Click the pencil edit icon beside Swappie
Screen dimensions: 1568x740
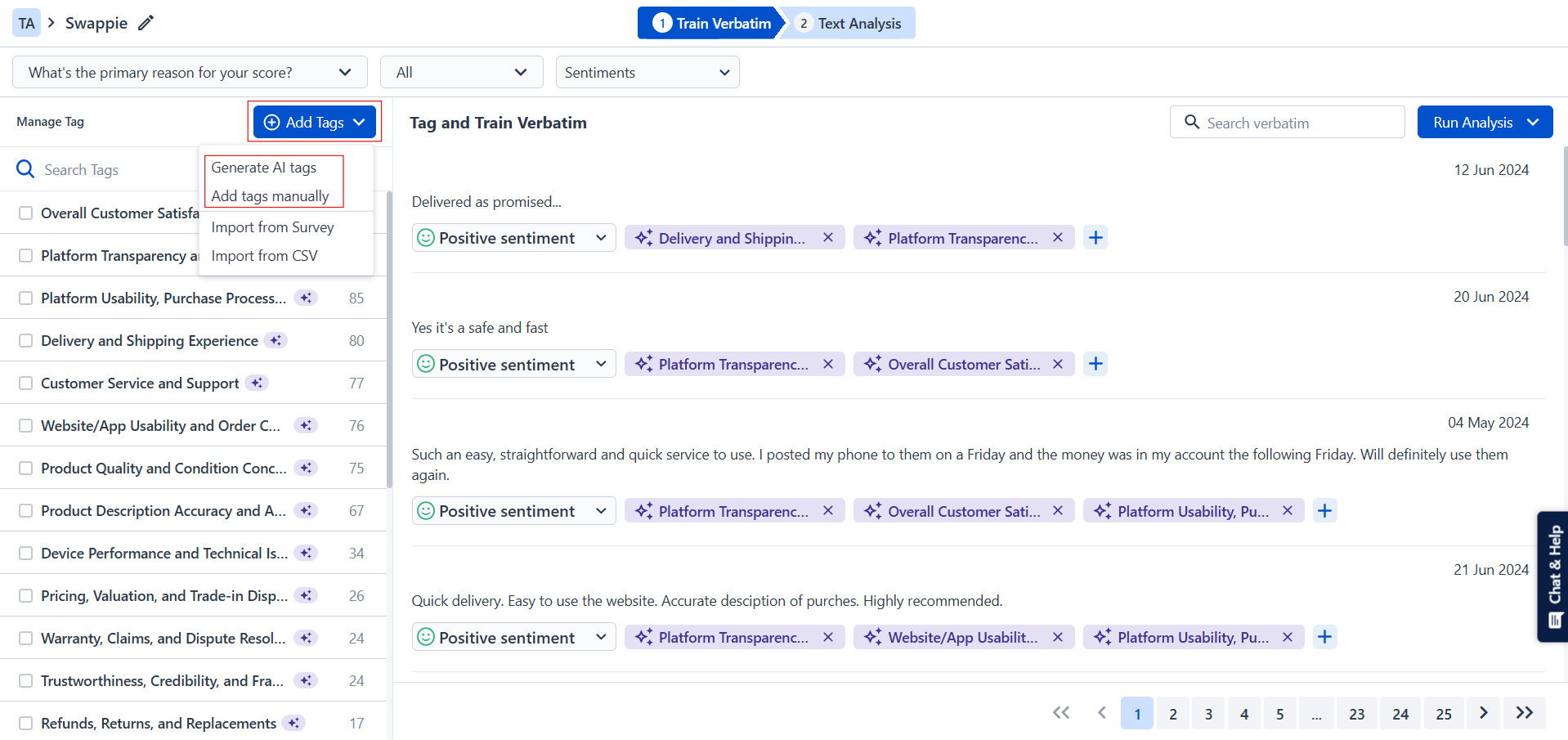[146, 23]
